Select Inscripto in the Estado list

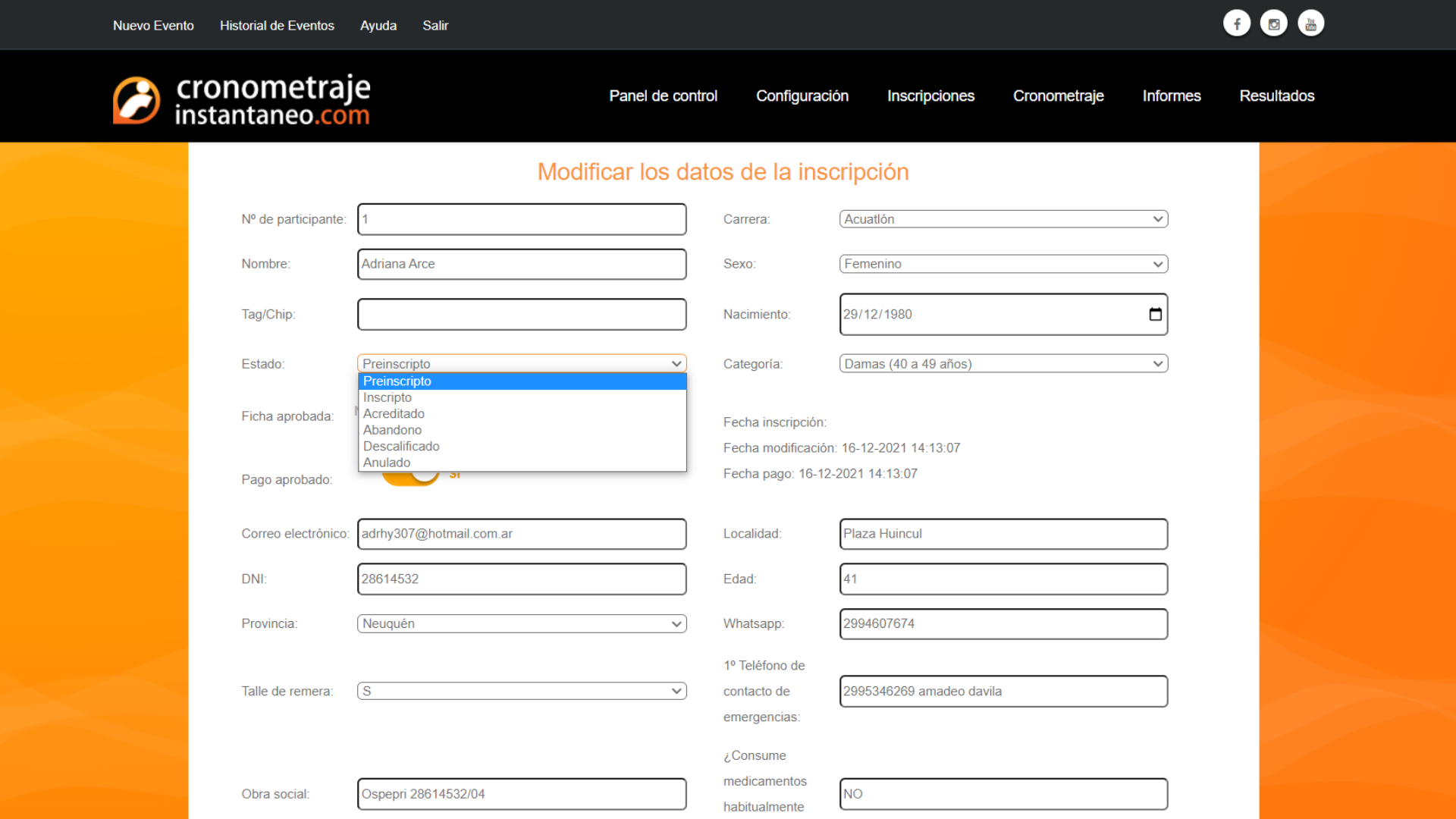pos(387,397)
